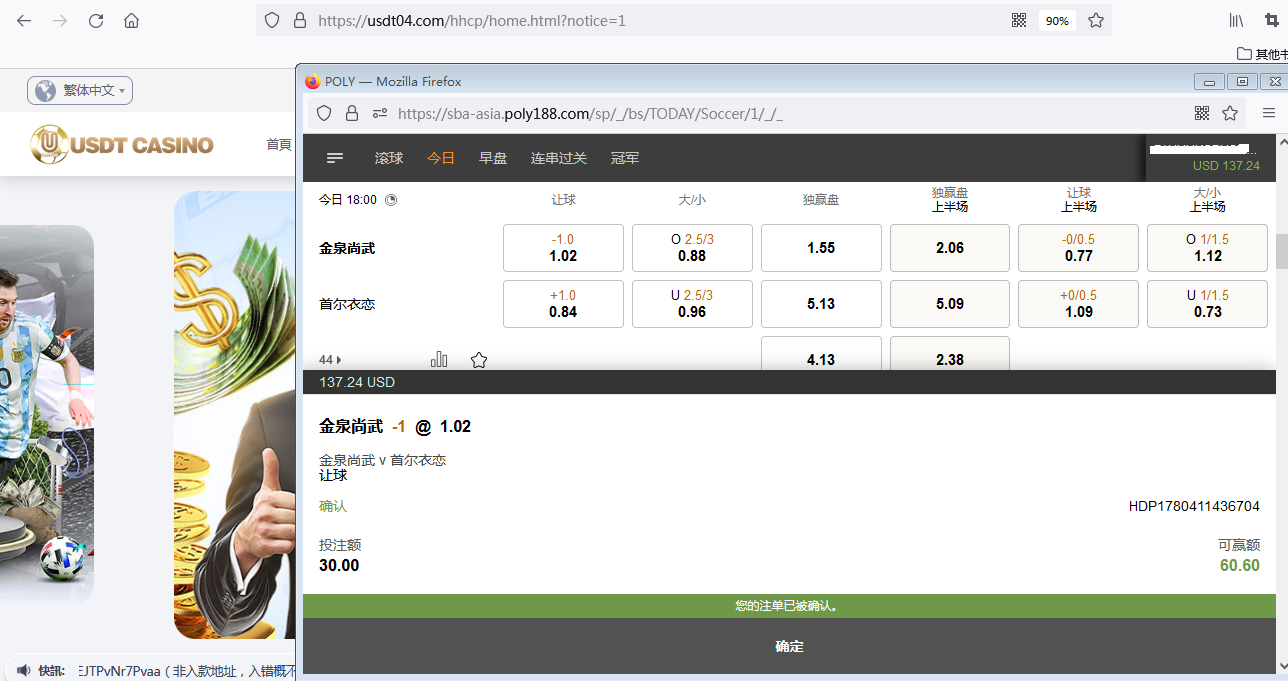
Task: Switch to the 早盘 tab
Action: 493,158
